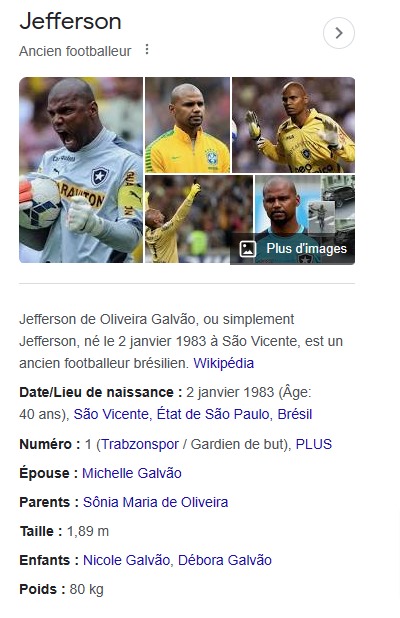Open the three-dot options menu

tap(147, 50)
